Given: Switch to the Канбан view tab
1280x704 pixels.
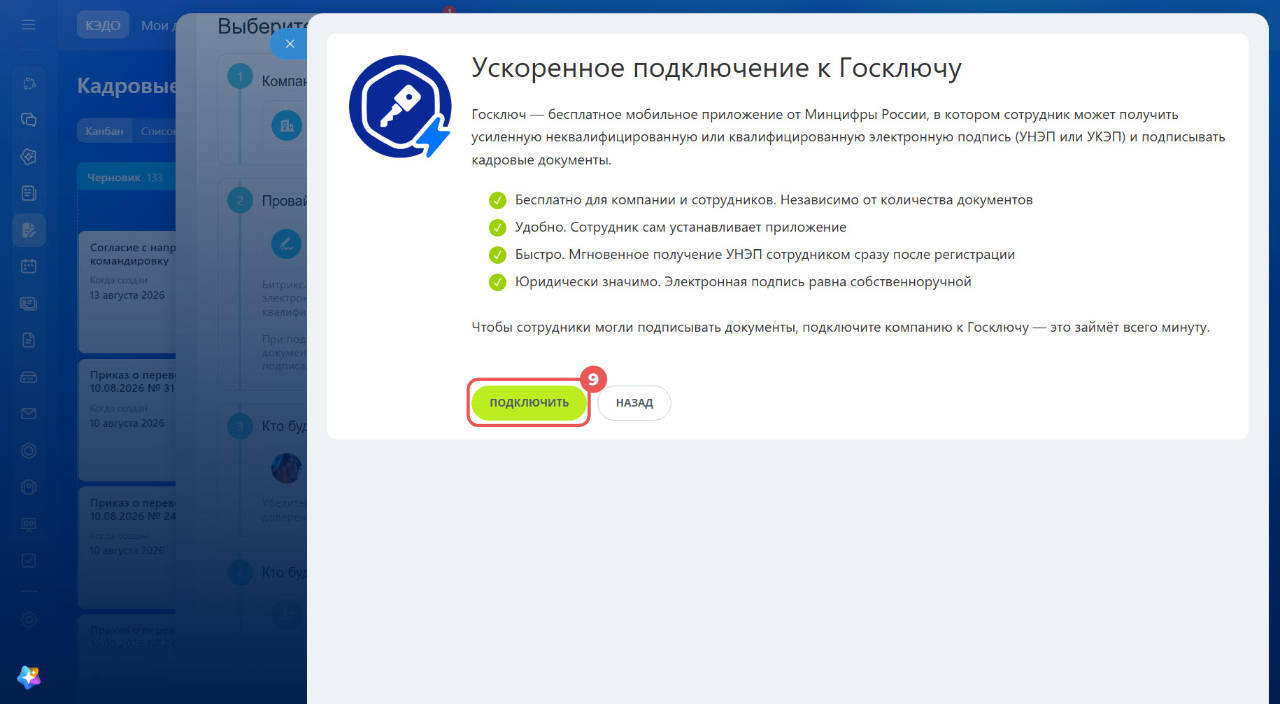Looking at the screenshot, I should [x=104, y=131].
